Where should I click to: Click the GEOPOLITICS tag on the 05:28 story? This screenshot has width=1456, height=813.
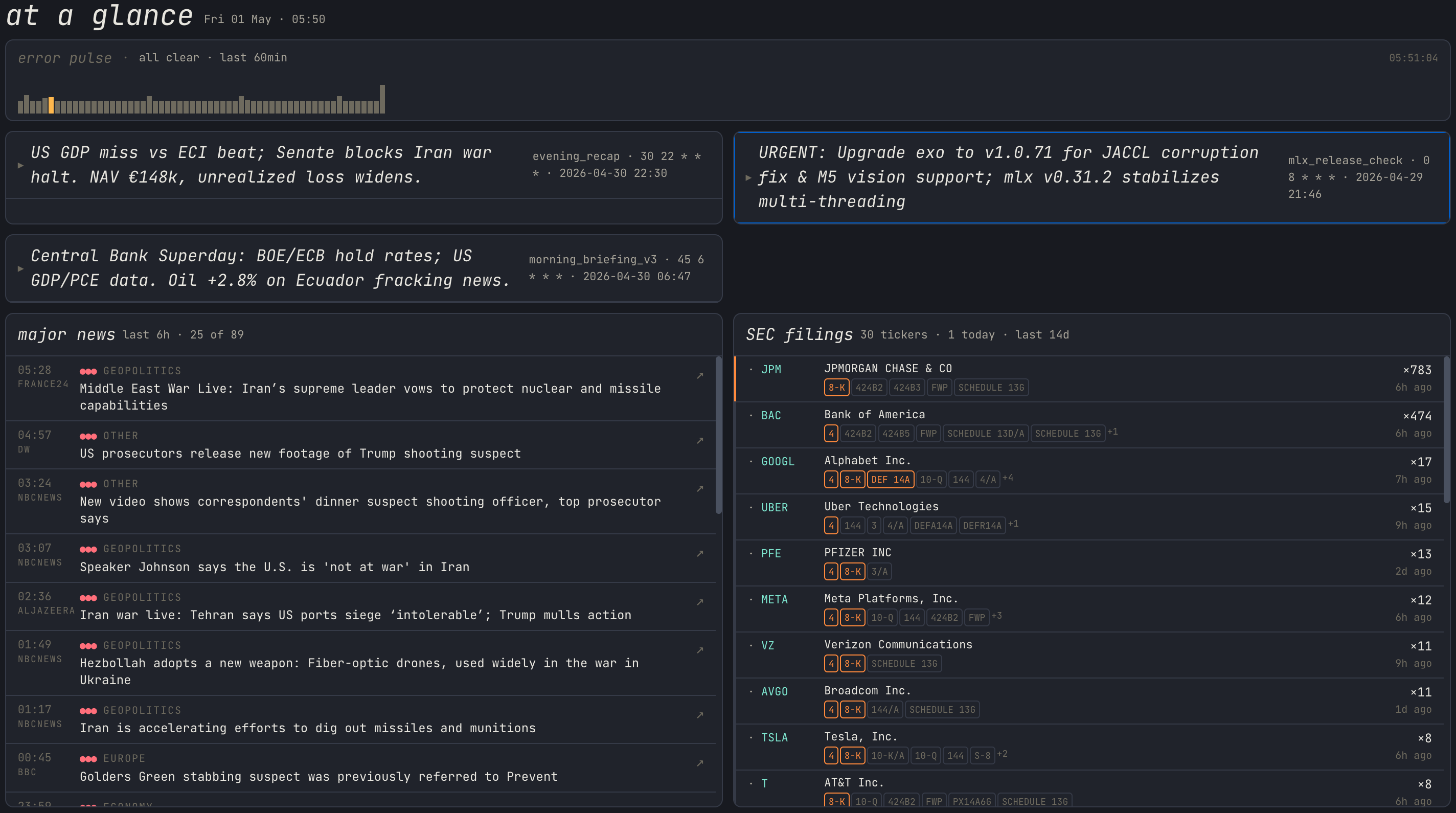pyautogui.click(x=142, y=371)
